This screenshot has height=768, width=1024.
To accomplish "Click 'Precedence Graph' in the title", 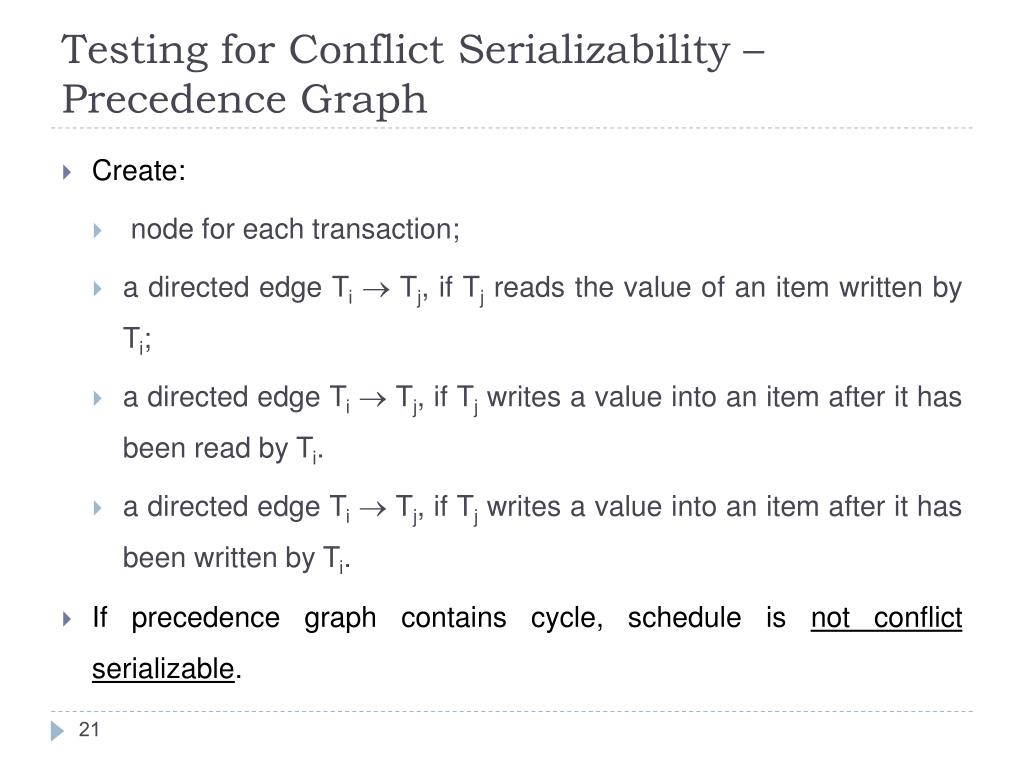I will [244, 100].
